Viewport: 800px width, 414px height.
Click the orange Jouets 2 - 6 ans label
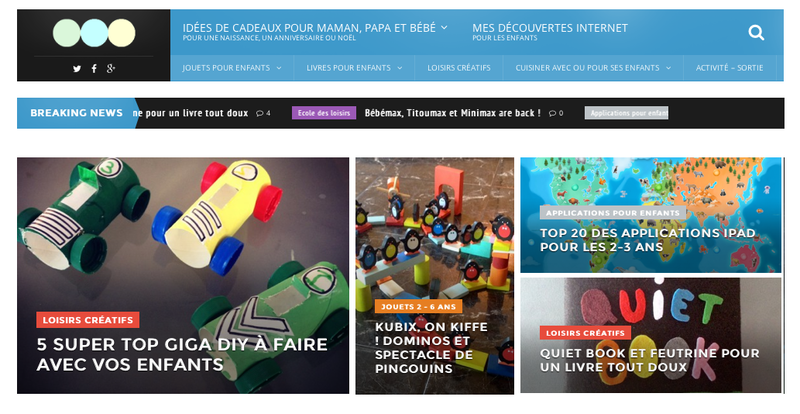[418, 306]
